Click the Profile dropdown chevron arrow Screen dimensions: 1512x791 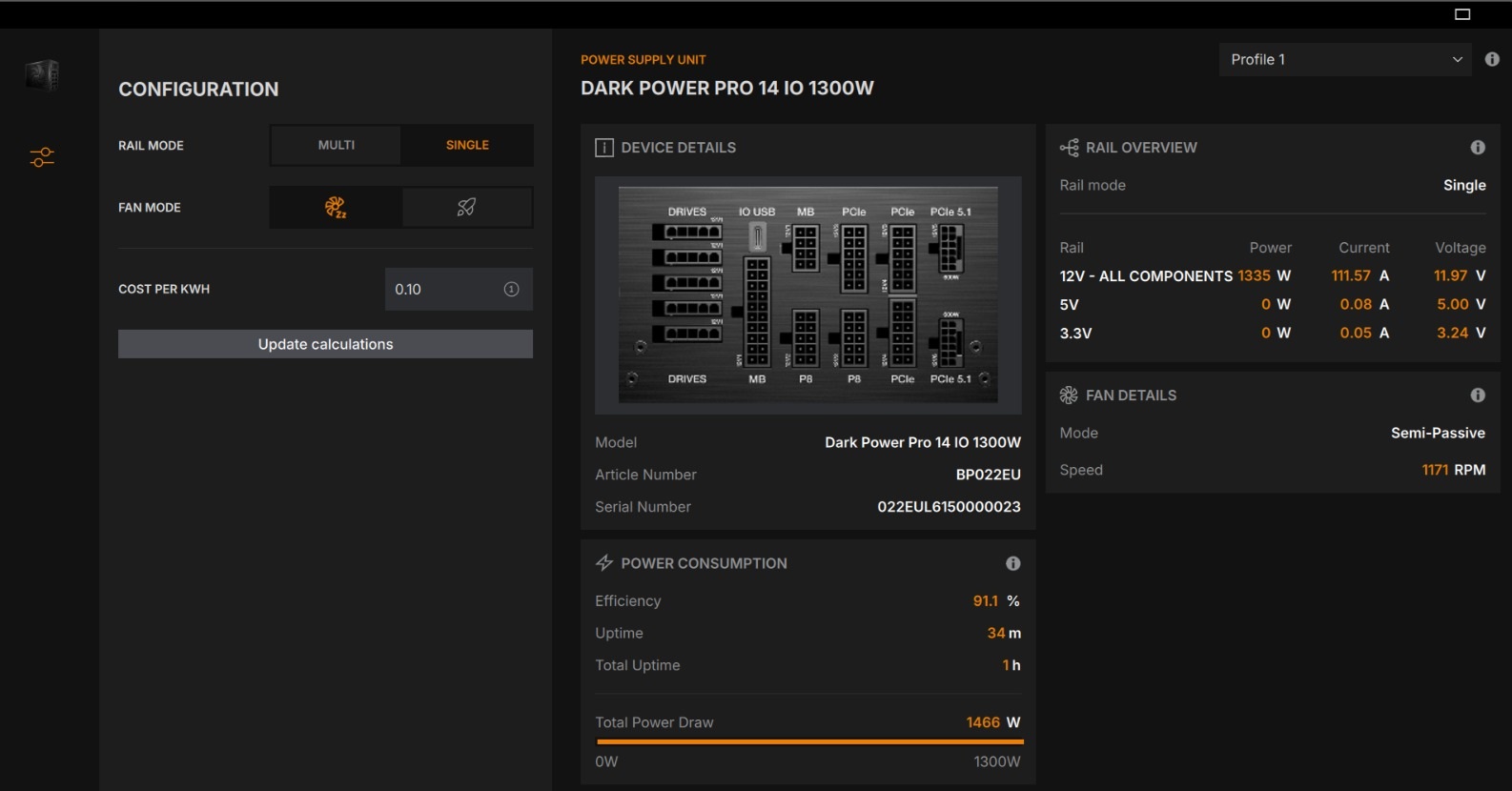coord(1457,59)
